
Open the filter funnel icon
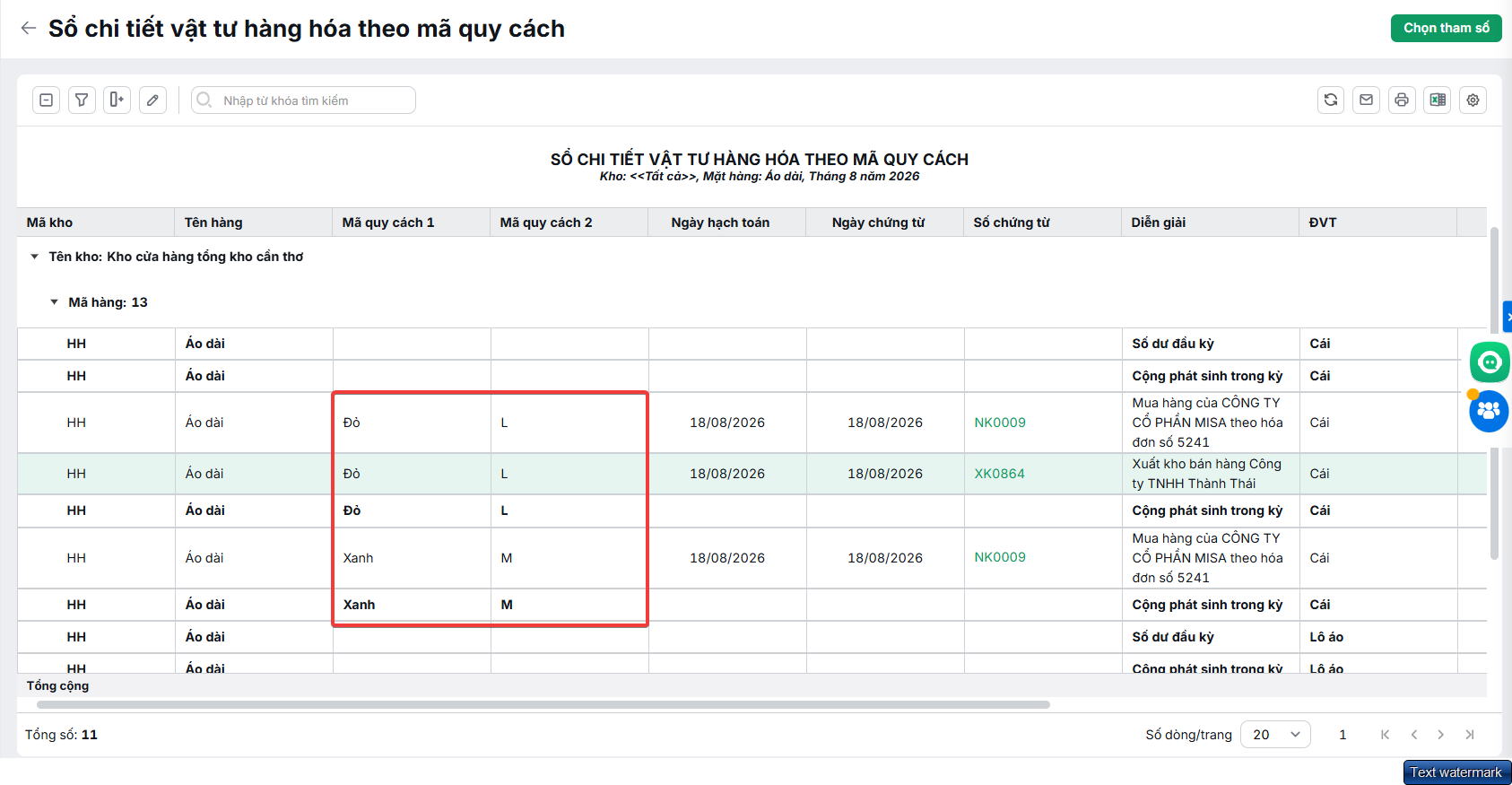pos(82,100)
